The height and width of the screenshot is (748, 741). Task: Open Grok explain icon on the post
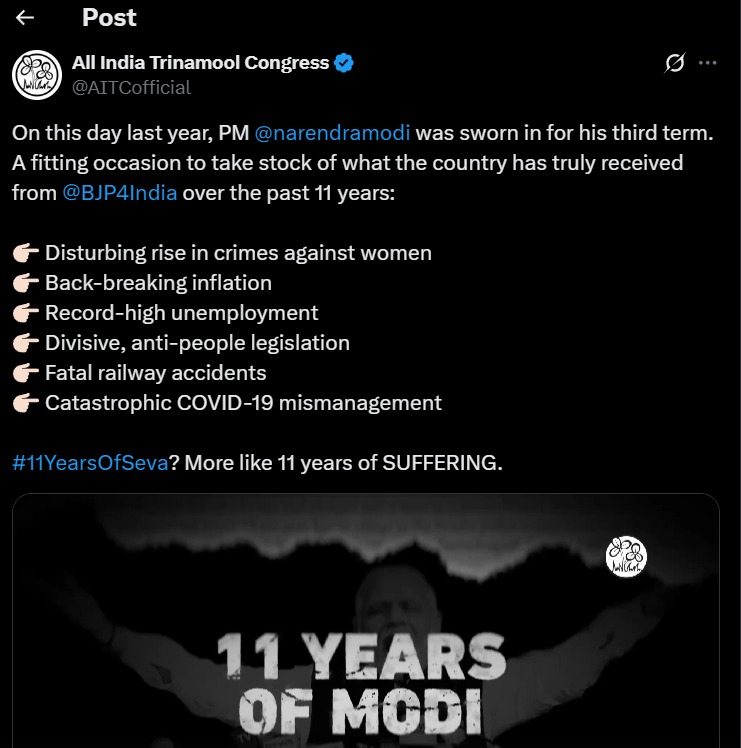click(675, 63)
